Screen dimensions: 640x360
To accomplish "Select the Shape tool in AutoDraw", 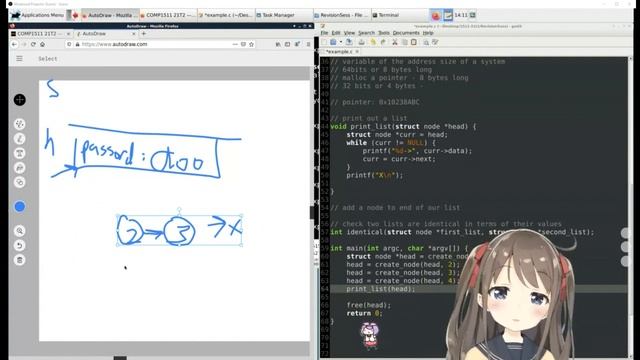I will pyautogui.click(x=20, y=182).
